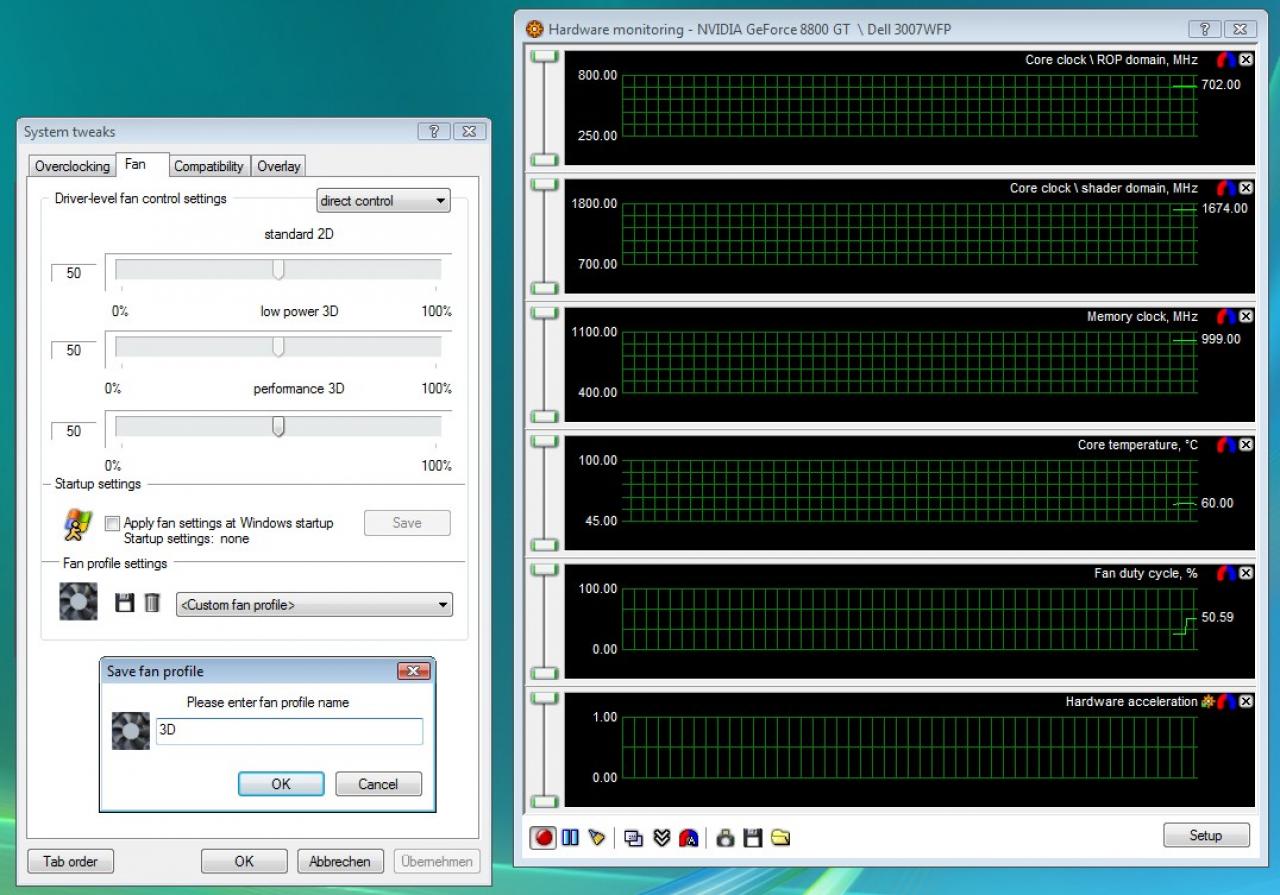Click the standard 2D fan speed slider handle
1280x895 pixels.
[x=279, y=270]
